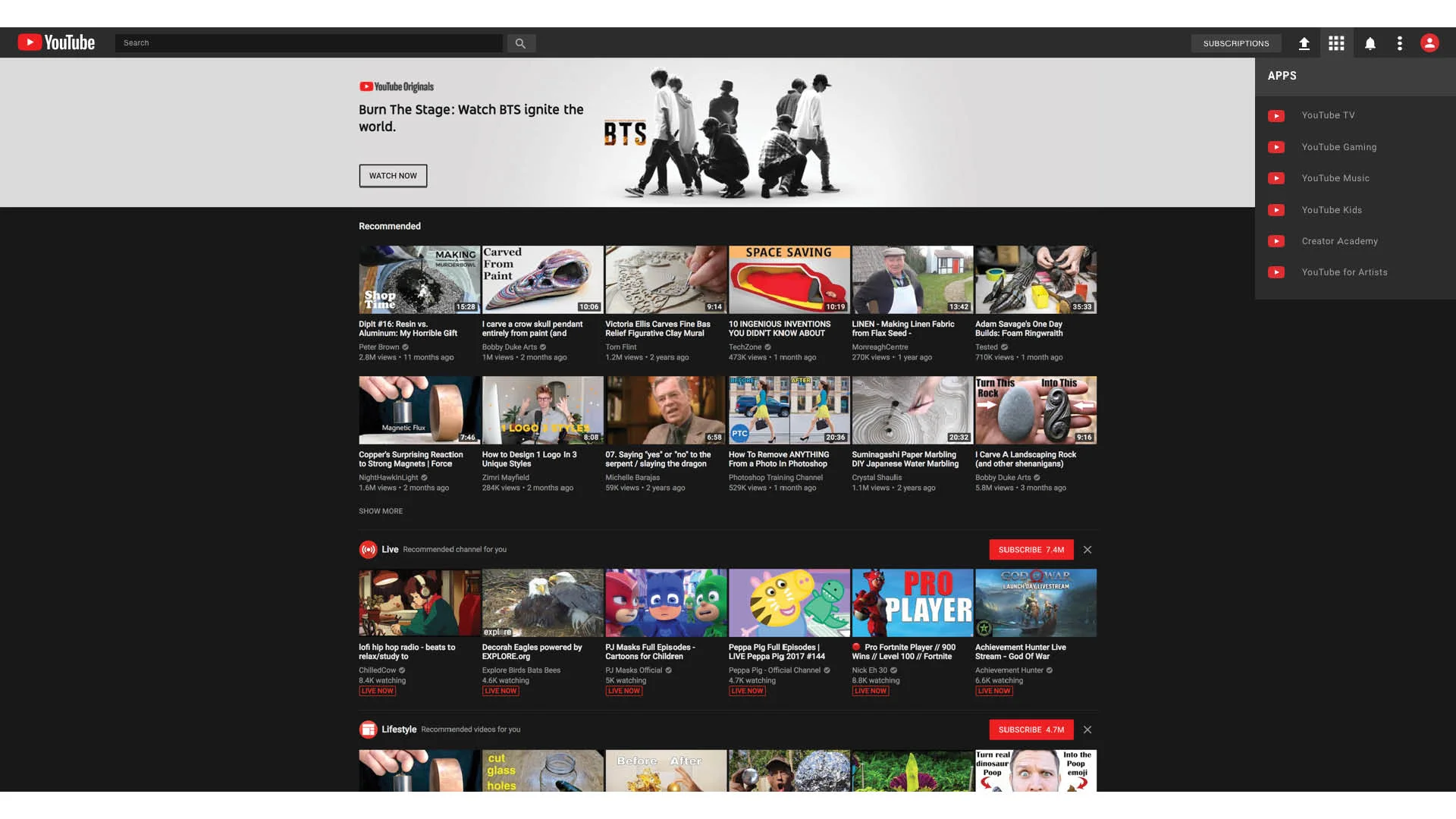
Task: Click the 'Copper's Surprising Reaction' title
Action: click(411, 460)
